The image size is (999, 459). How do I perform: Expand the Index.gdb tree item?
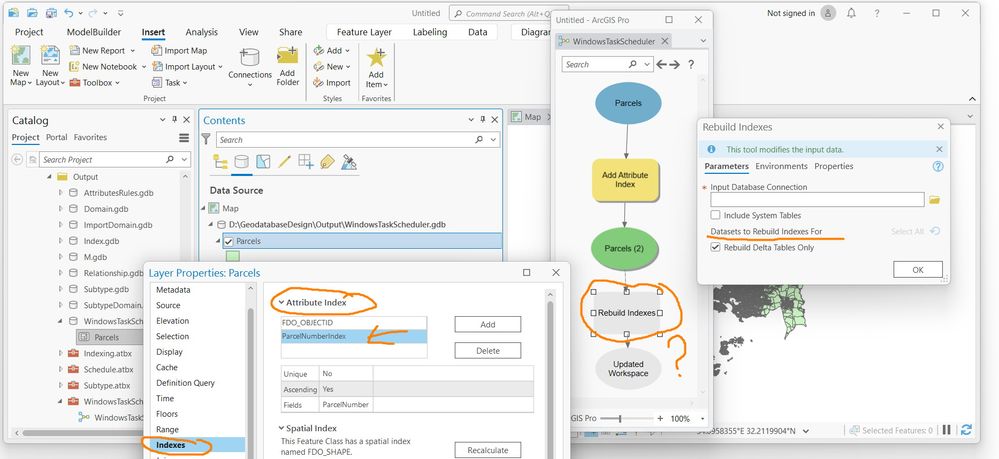(x=61, y=241)
